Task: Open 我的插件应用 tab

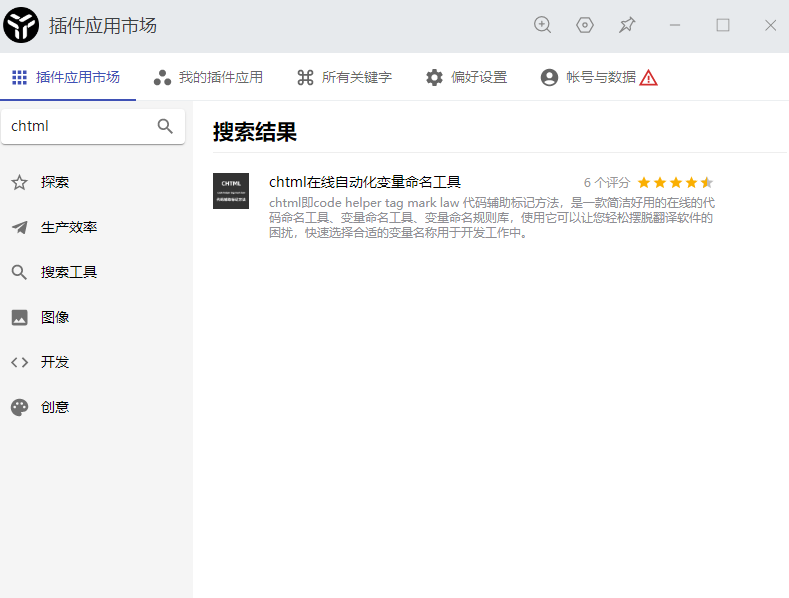Action: [208, 78]
